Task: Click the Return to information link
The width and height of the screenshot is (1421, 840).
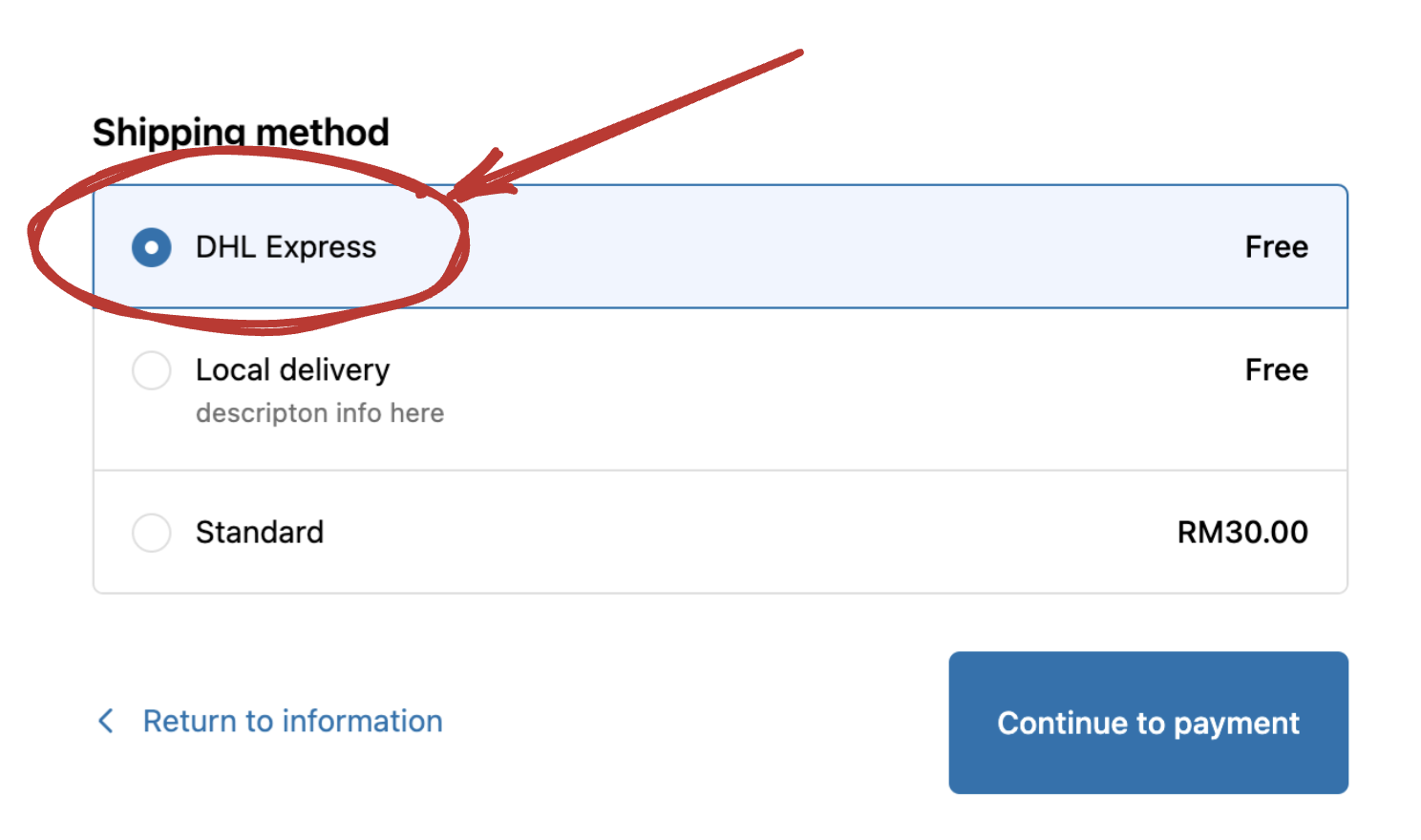Action: point(292,721)
